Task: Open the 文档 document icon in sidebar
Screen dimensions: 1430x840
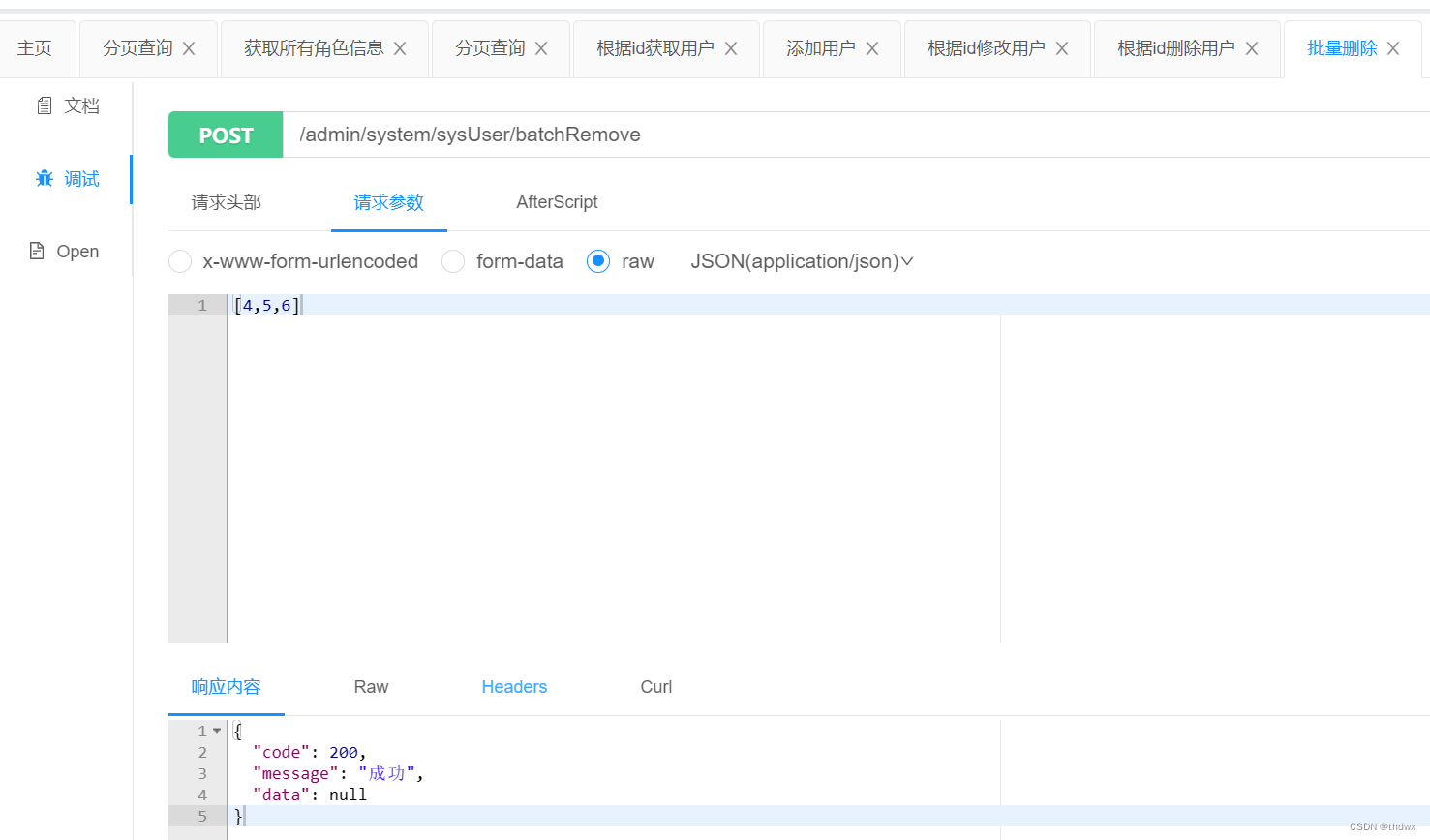Action: click(45, 105)
